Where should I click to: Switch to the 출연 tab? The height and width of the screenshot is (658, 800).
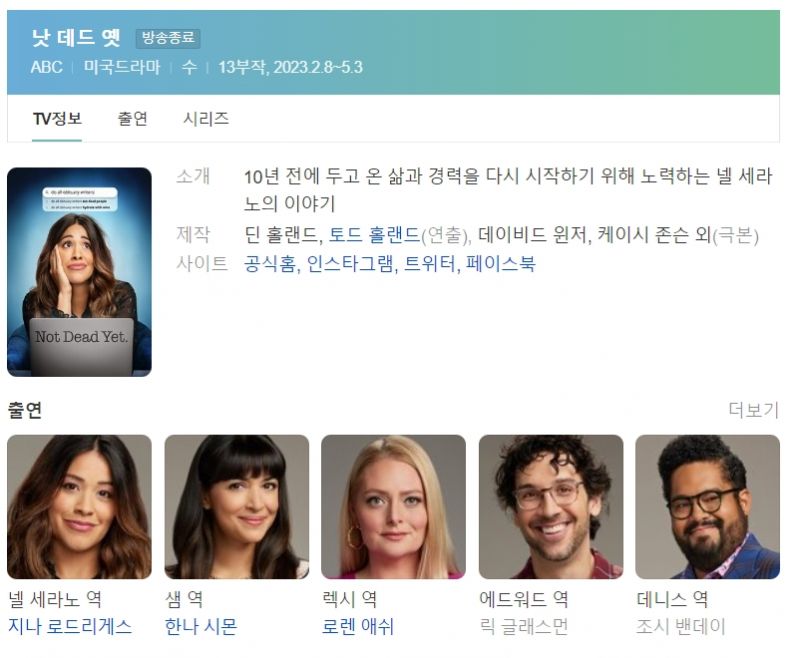coord(133,119)
